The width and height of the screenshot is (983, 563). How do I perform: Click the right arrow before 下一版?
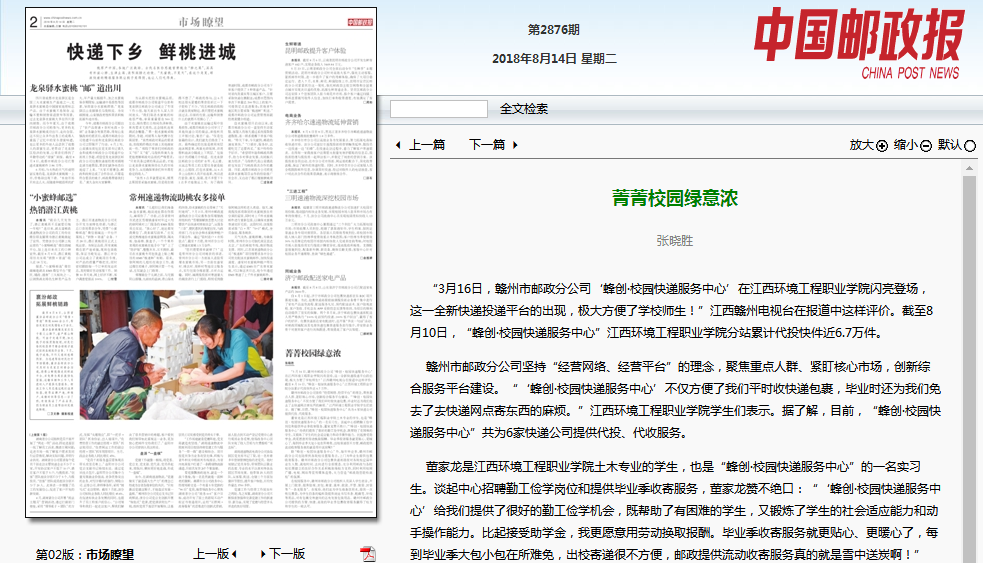[263, 554]
